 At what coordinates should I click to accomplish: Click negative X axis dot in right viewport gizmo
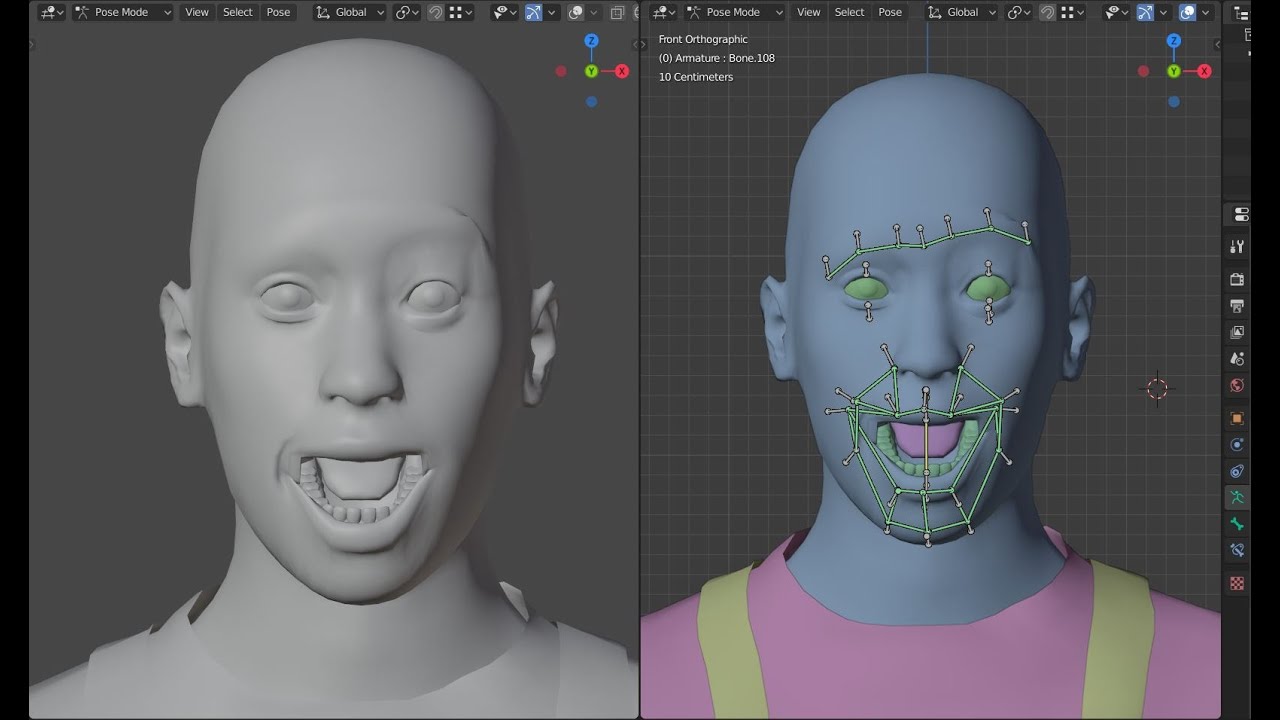pos(1143,71)
